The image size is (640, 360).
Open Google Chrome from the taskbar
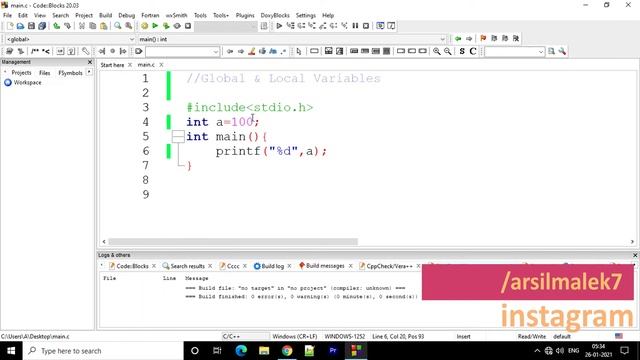(287, 351)
